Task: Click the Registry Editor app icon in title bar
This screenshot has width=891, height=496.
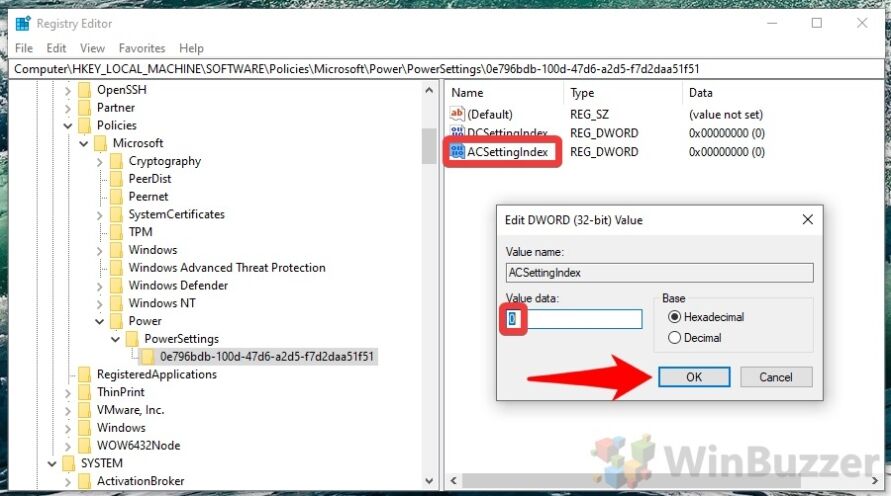Action: 23,24
